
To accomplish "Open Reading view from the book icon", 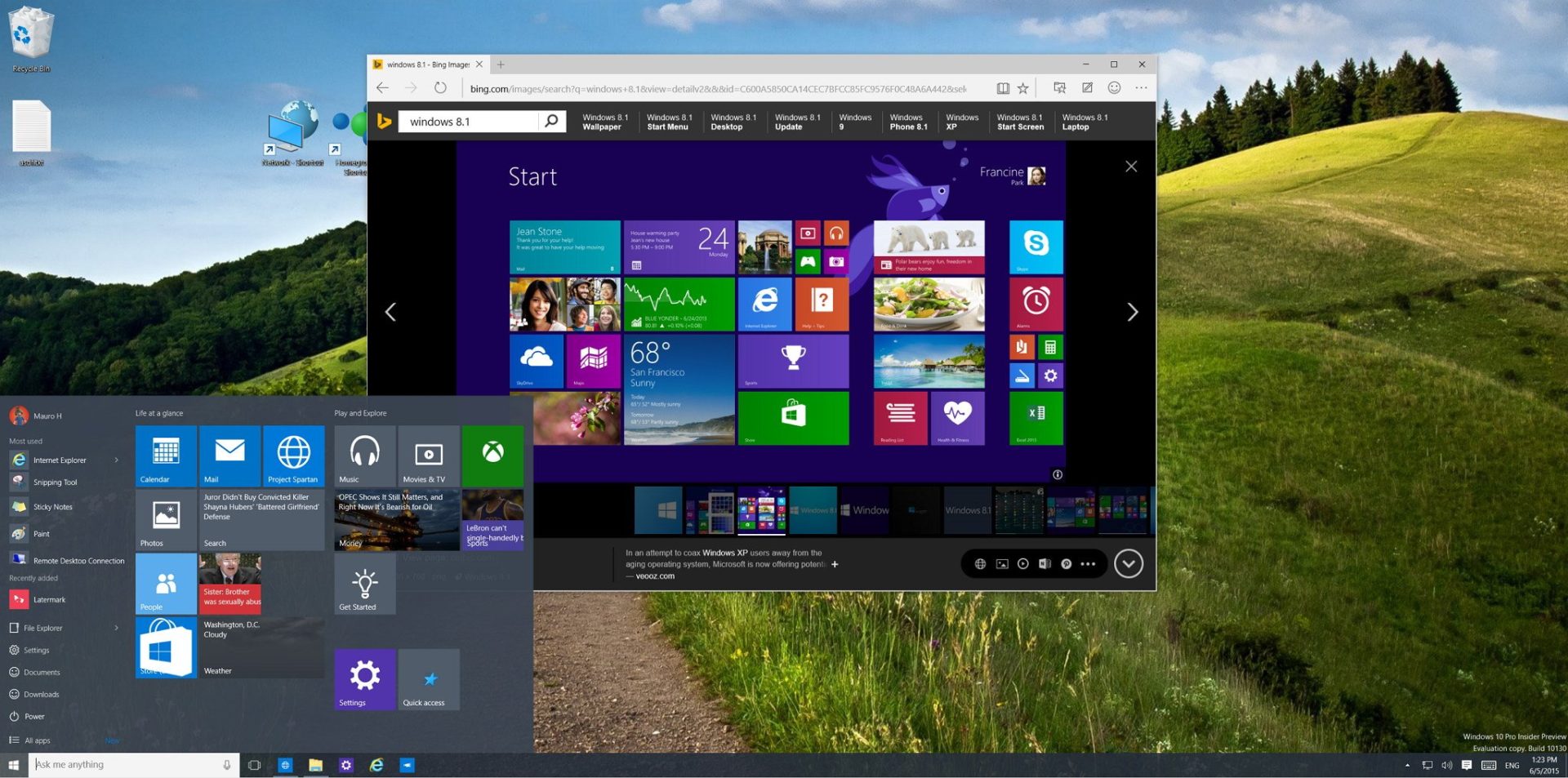I will (1002, 88).
